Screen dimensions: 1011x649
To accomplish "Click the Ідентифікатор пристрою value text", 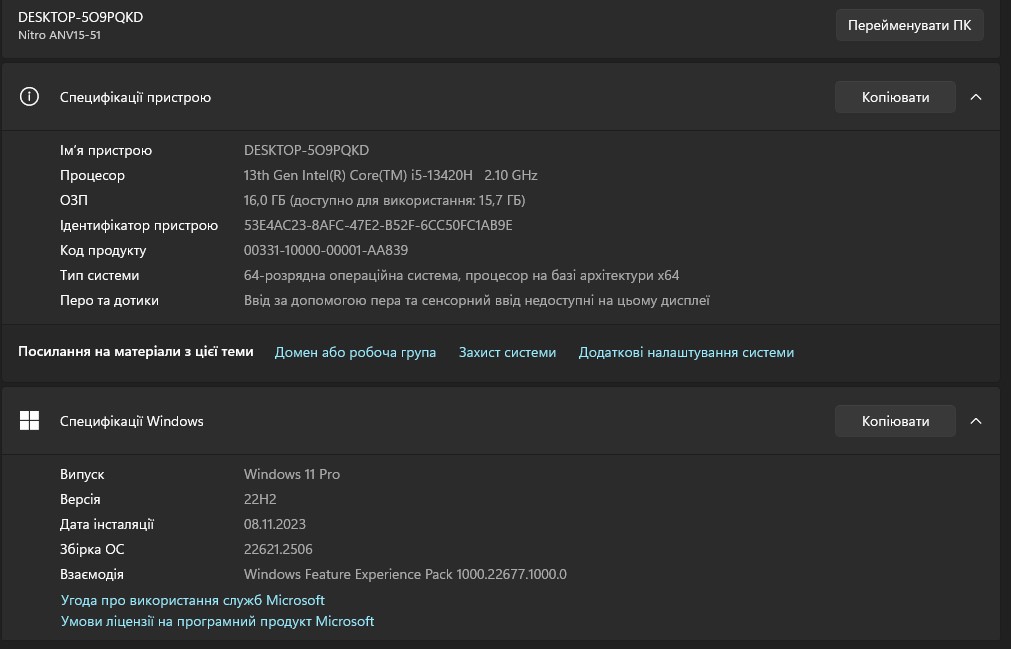I will [x=378, y=225].
